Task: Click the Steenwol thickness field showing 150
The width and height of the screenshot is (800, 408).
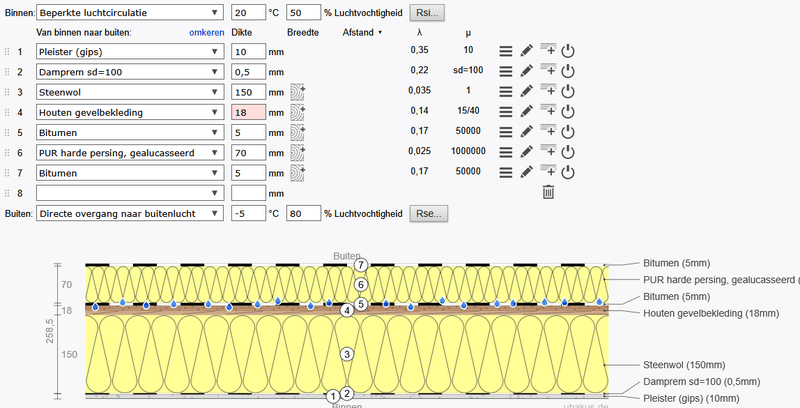Action: click(248, 92)
